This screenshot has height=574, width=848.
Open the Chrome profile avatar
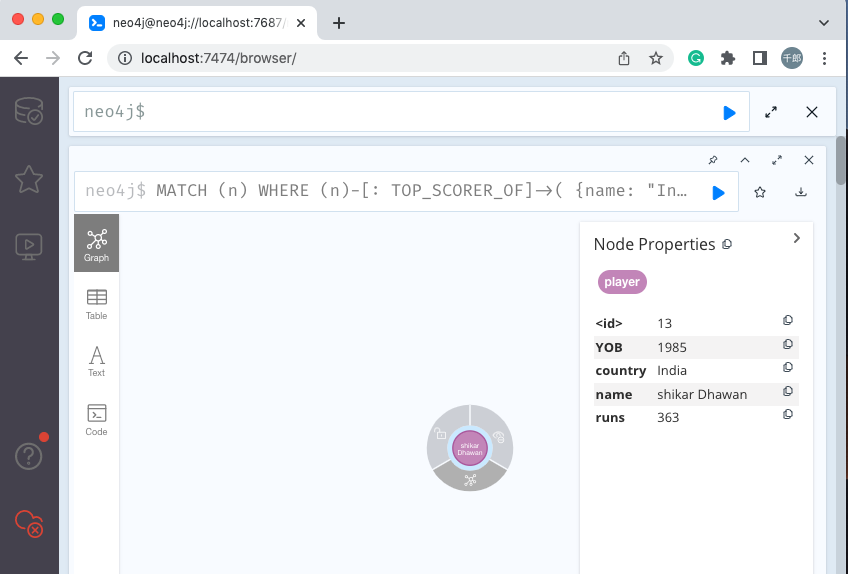(x=792, y=58)
